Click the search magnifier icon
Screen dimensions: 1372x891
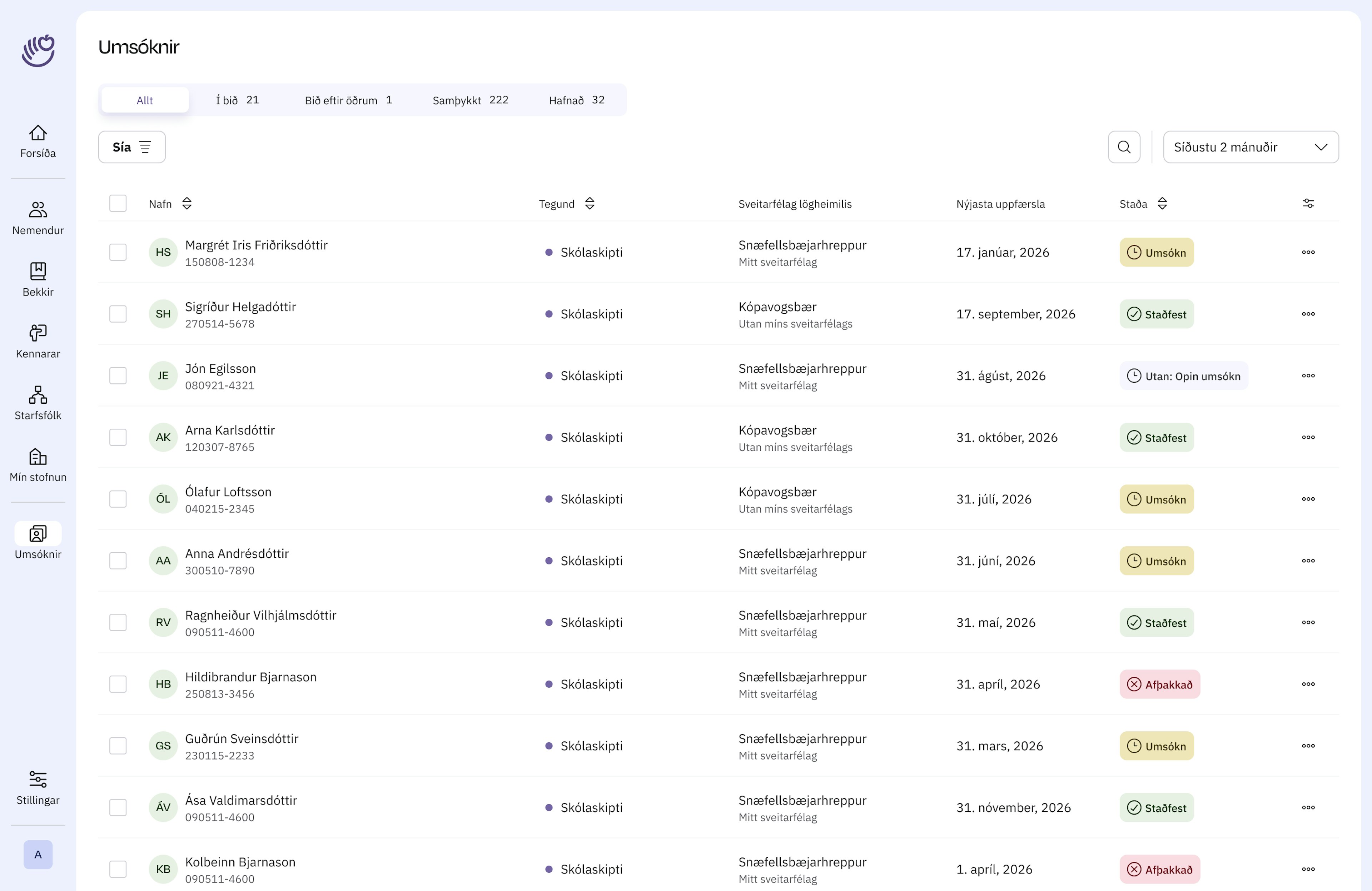(1124, 147)
